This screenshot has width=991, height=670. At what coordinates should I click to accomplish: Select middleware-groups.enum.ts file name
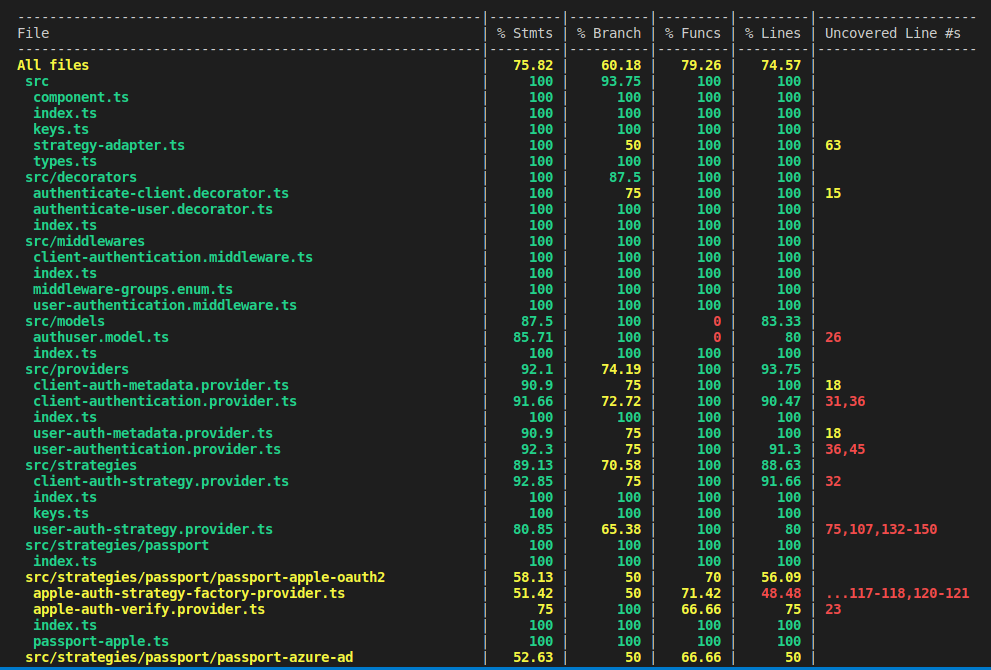click(x=133, y=289)
